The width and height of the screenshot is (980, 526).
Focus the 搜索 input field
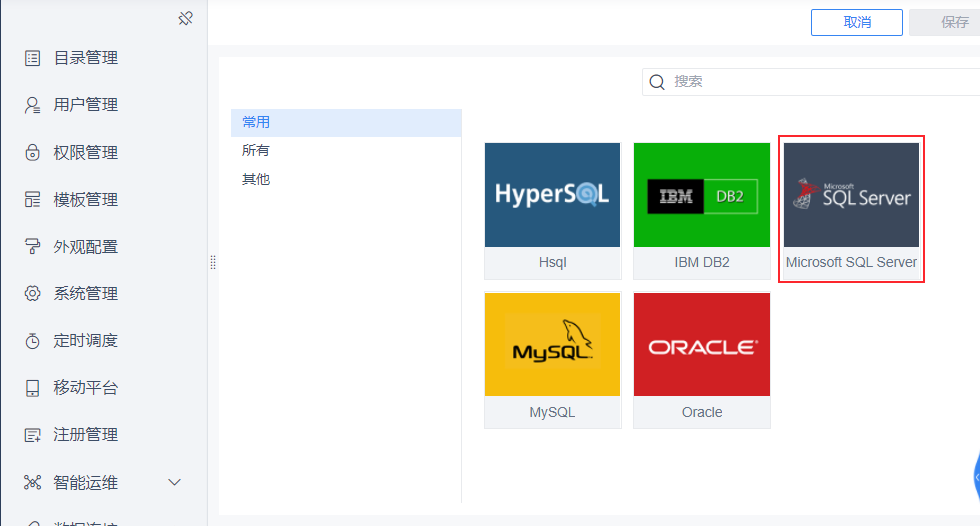point(811,82)
